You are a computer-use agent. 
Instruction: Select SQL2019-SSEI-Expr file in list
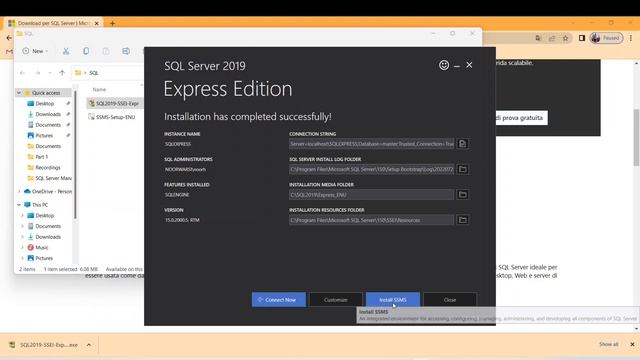coord(114,104)
